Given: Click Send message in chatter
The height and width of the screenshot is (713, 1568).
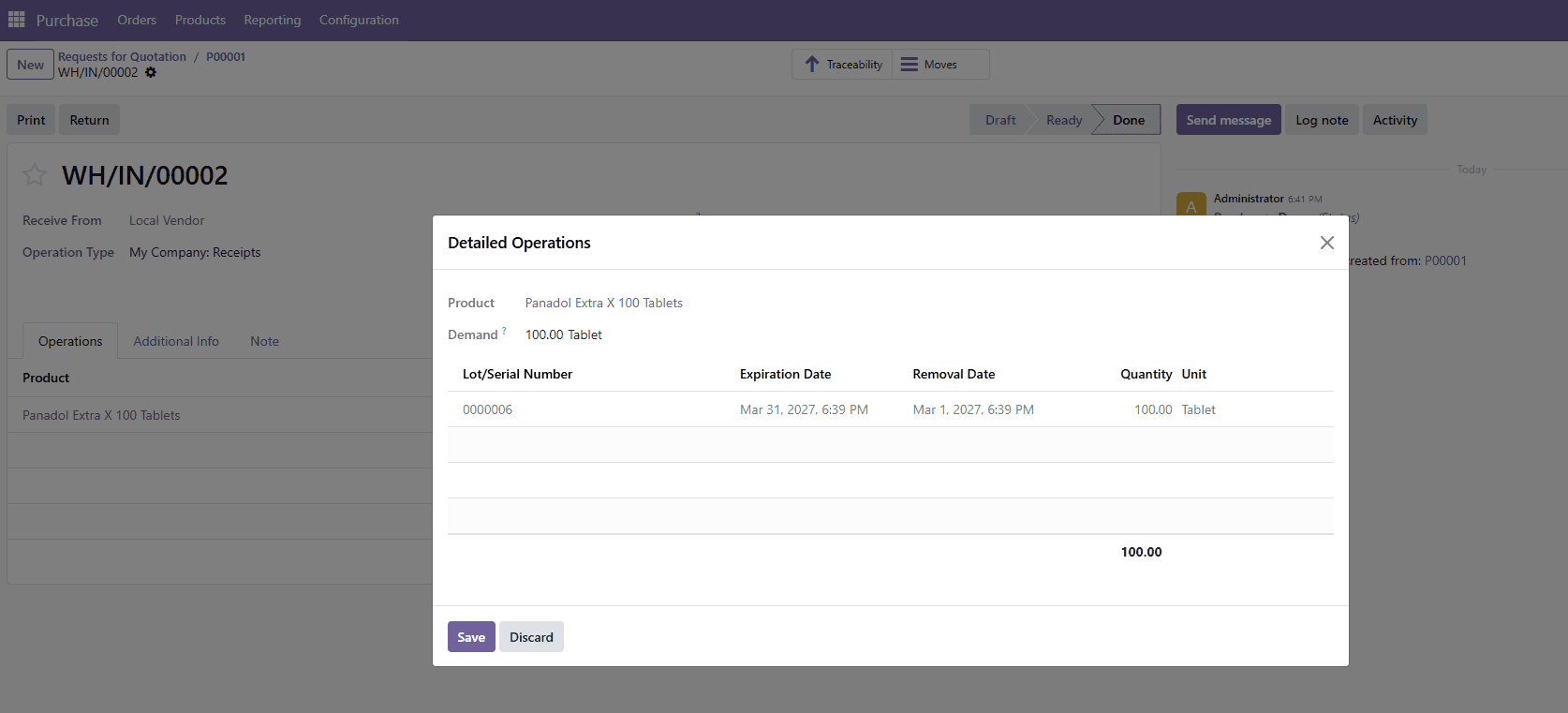Looking at the screenshot, I should 1228,120.
